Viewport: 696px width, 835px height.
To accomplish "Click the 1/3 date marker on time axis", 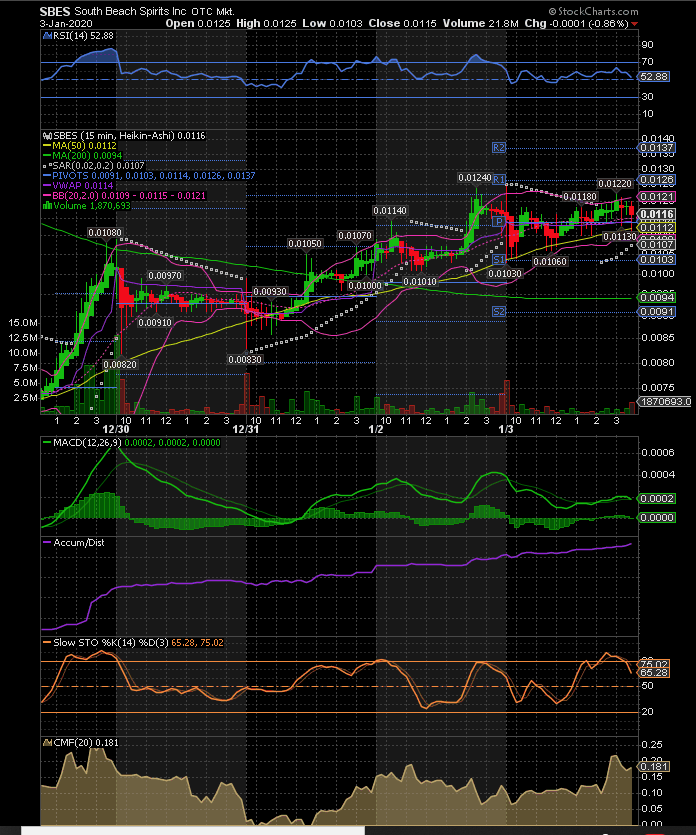I will pos(505,429).
